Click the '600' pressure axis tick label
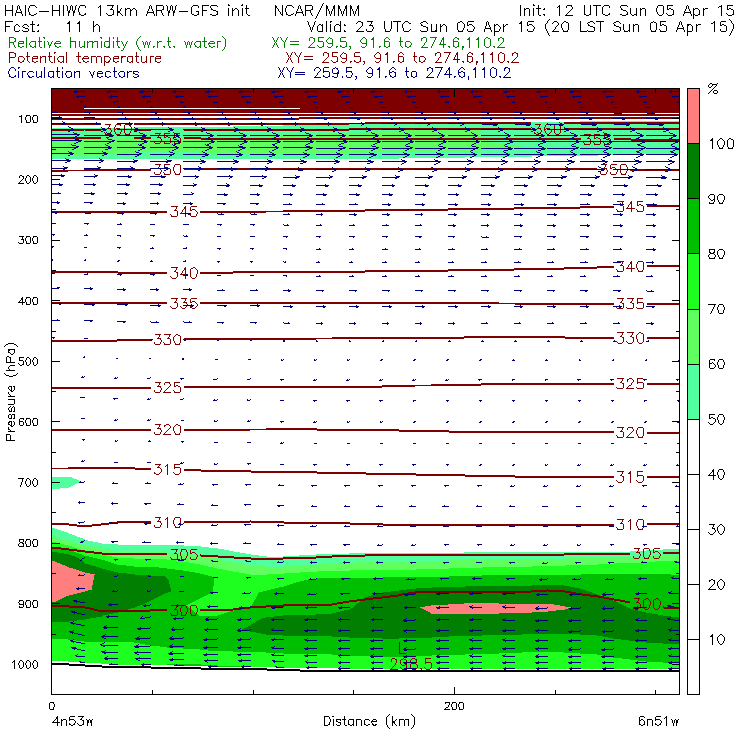Image resolution: width=740 pixels, height=740 pixels. click(28, 421)
